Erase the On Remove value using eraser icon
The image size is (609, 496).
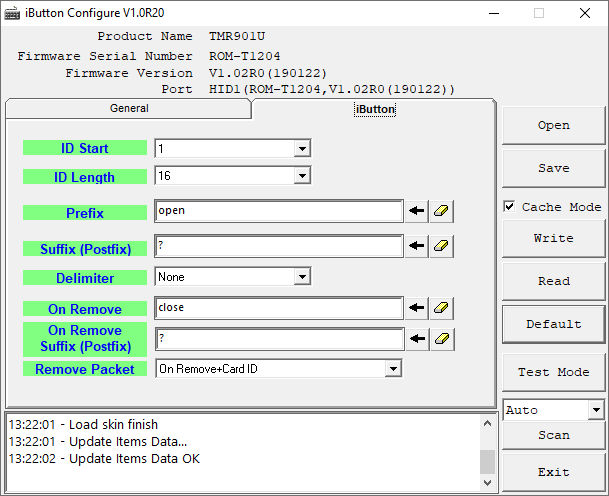(x=442, y=308)
